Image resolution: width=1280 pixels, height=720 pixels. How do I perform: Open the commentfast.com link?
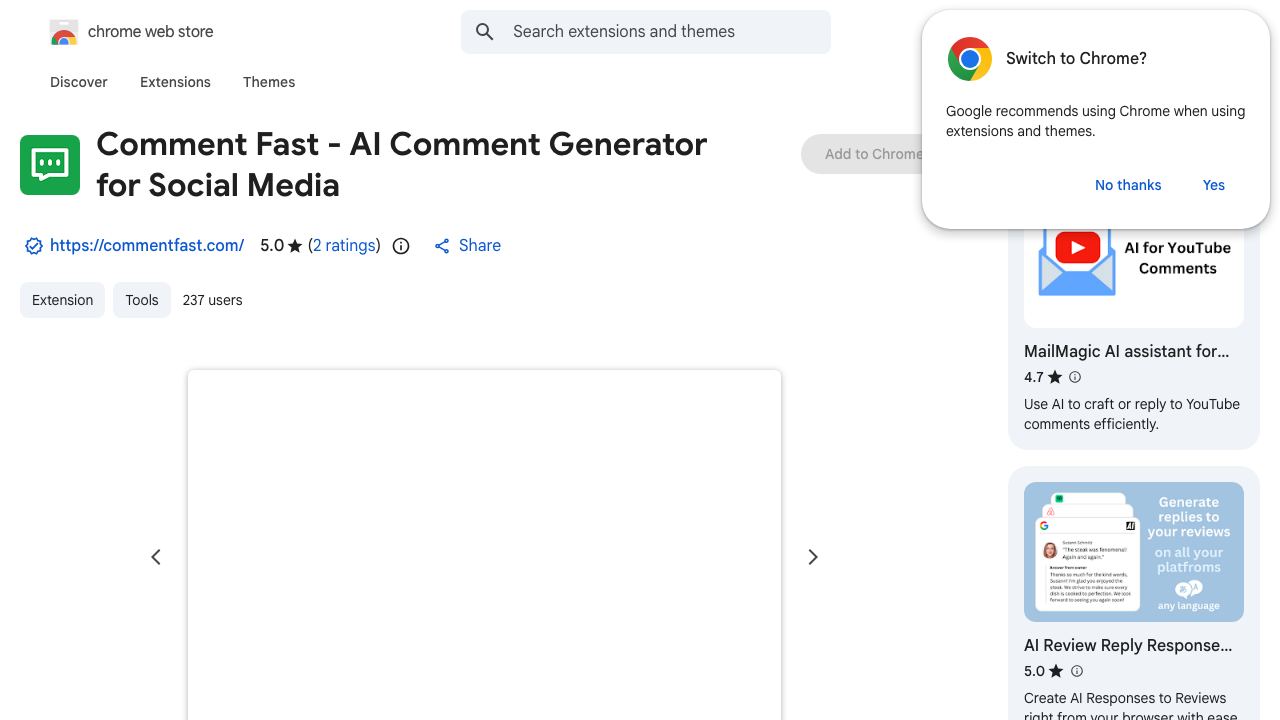click(147, 246)
